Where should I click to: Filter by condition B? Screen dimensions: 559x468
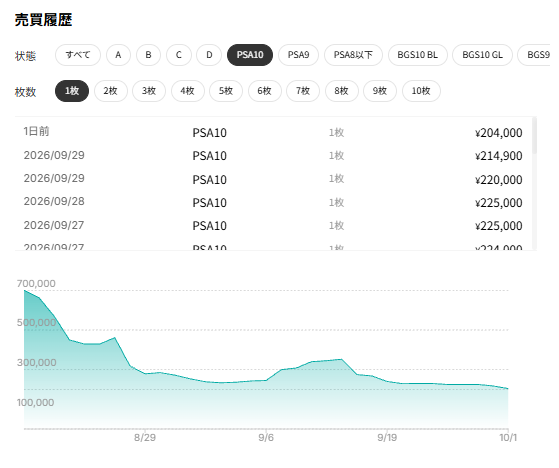[x=148, y=55]
